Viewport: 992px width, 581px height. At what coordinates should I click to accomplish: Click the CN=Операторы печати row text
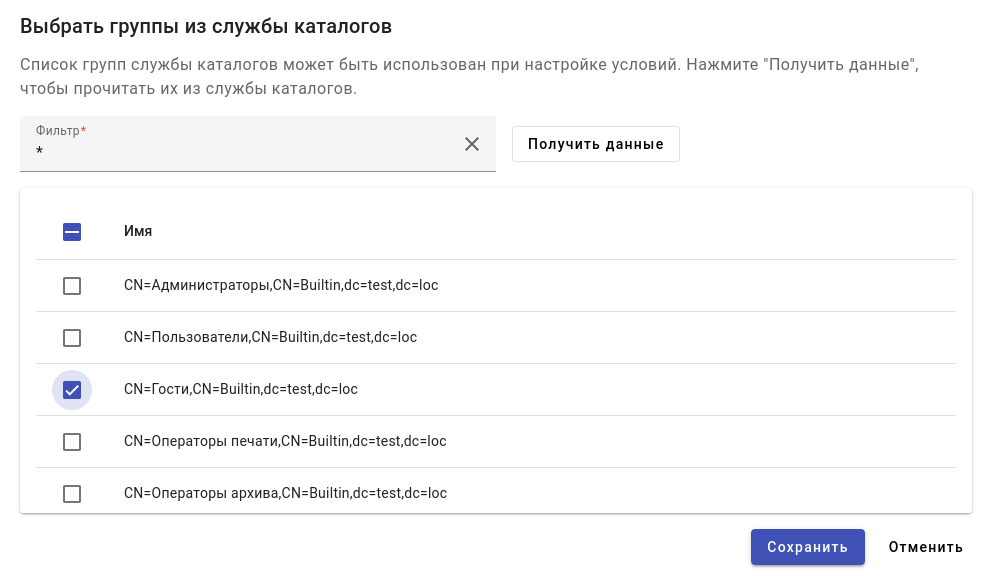(285, 441)
